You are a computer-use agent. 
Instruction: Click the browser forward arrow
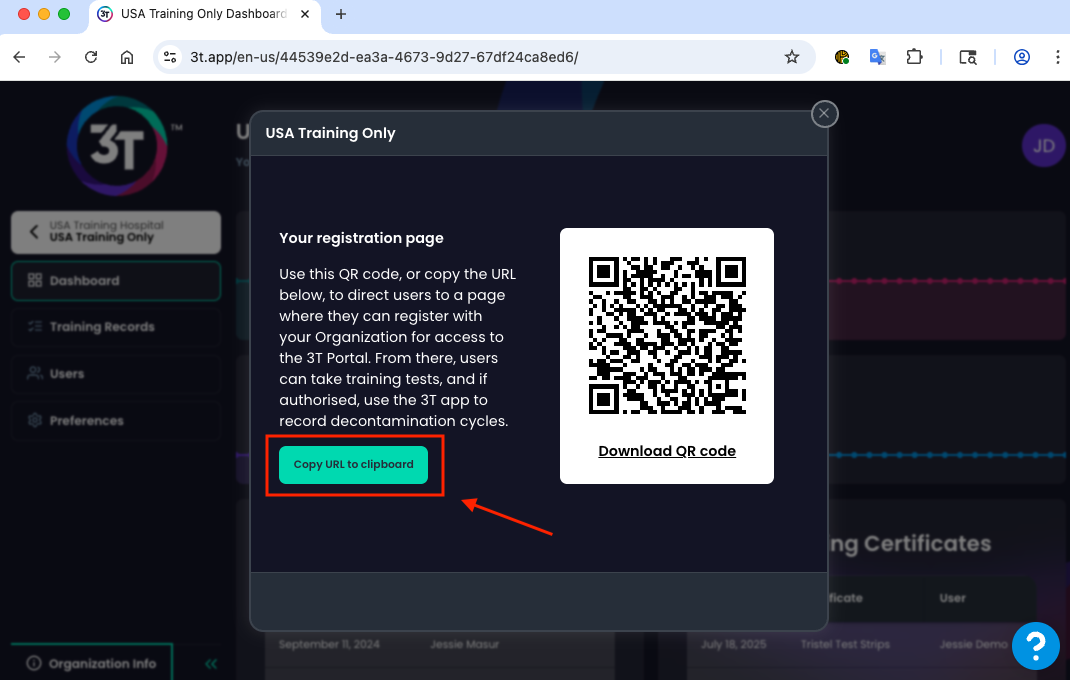55,57
